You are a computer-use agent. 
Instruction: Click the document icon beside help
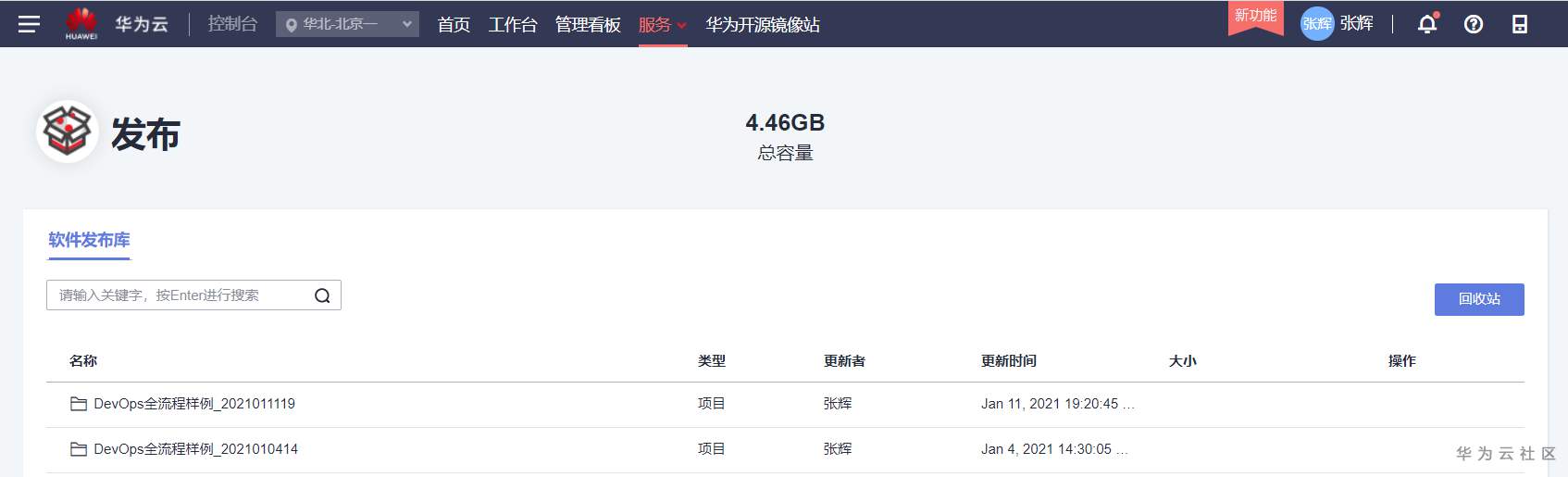tap(1520, 24)
